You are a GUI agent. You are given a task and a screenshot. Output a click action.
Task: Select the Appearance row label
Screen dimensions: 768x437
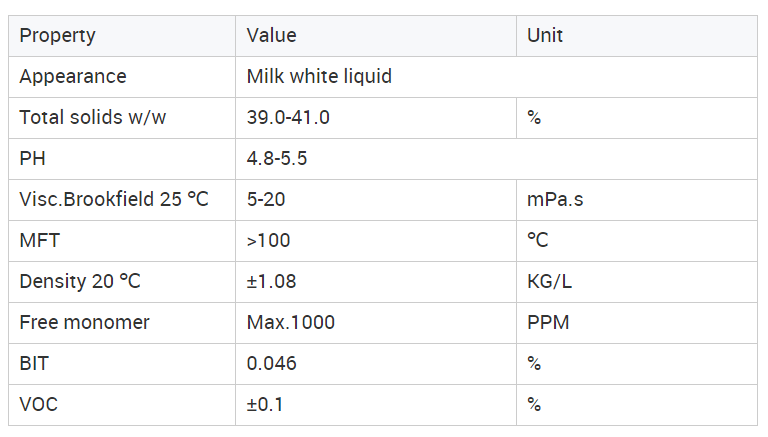(122, 77)
